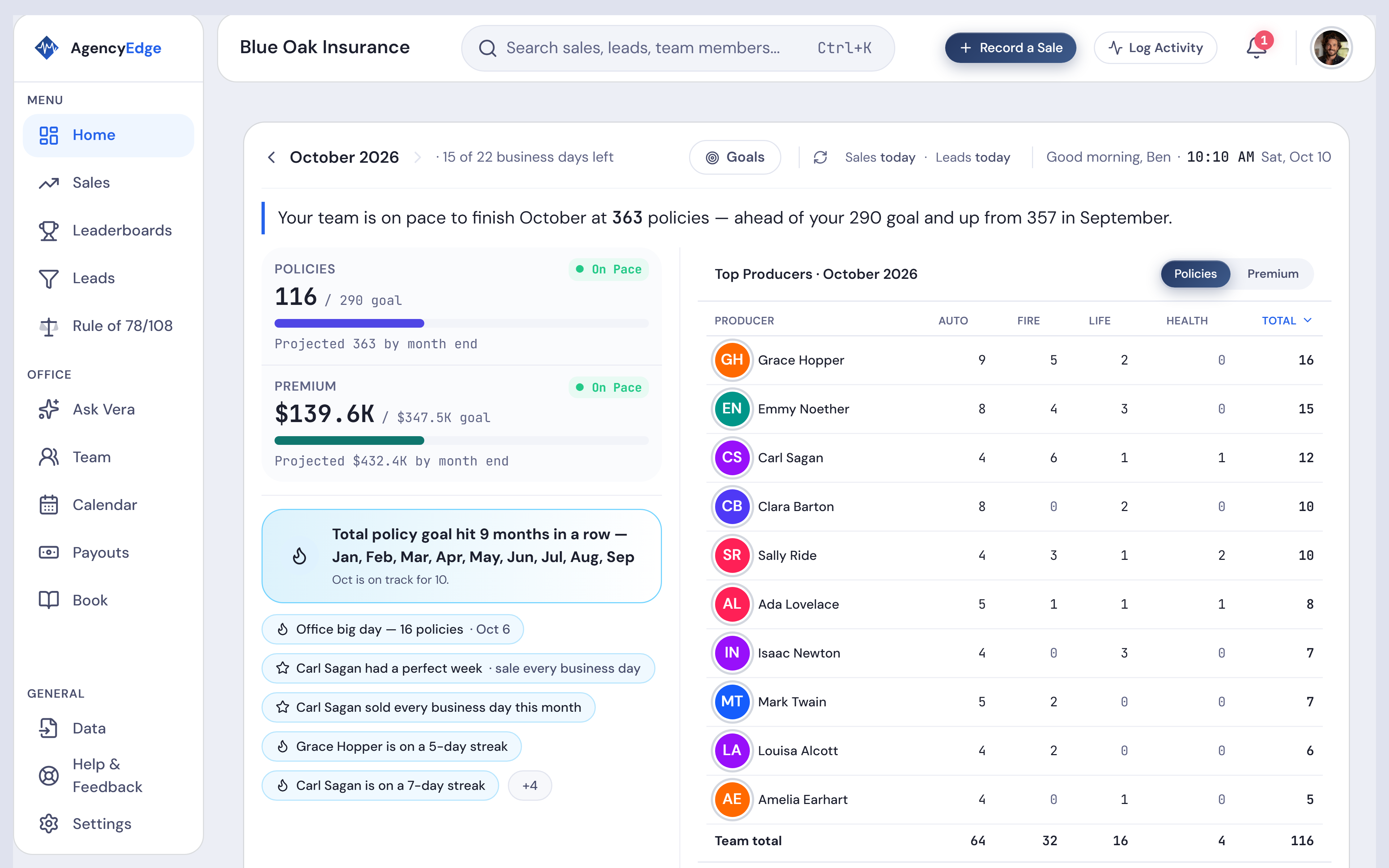
Task: Click the GH avatar for Grace Hopper
Action: 732,360
